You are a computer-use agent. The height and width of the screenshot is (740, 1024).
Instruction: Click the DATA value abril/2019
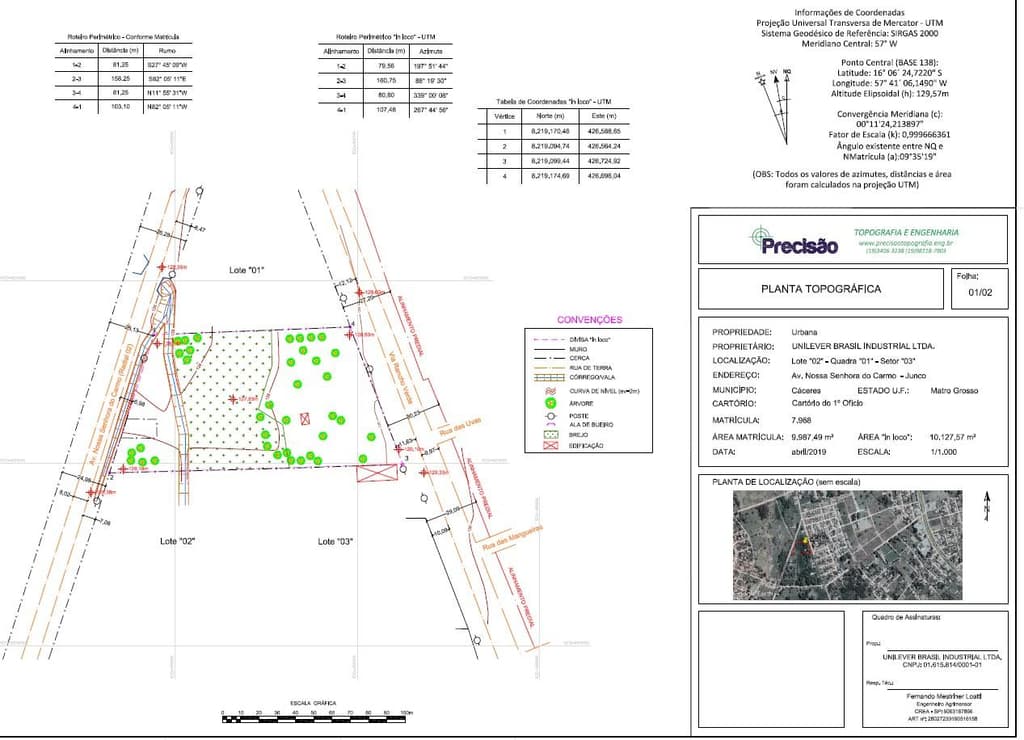808,452
